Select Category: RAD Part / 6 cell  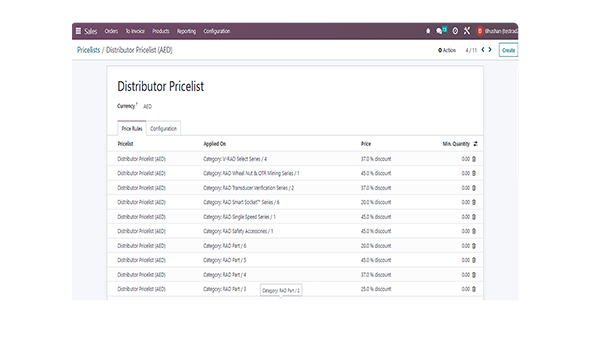pyautogui.click(x=225, y=246)
